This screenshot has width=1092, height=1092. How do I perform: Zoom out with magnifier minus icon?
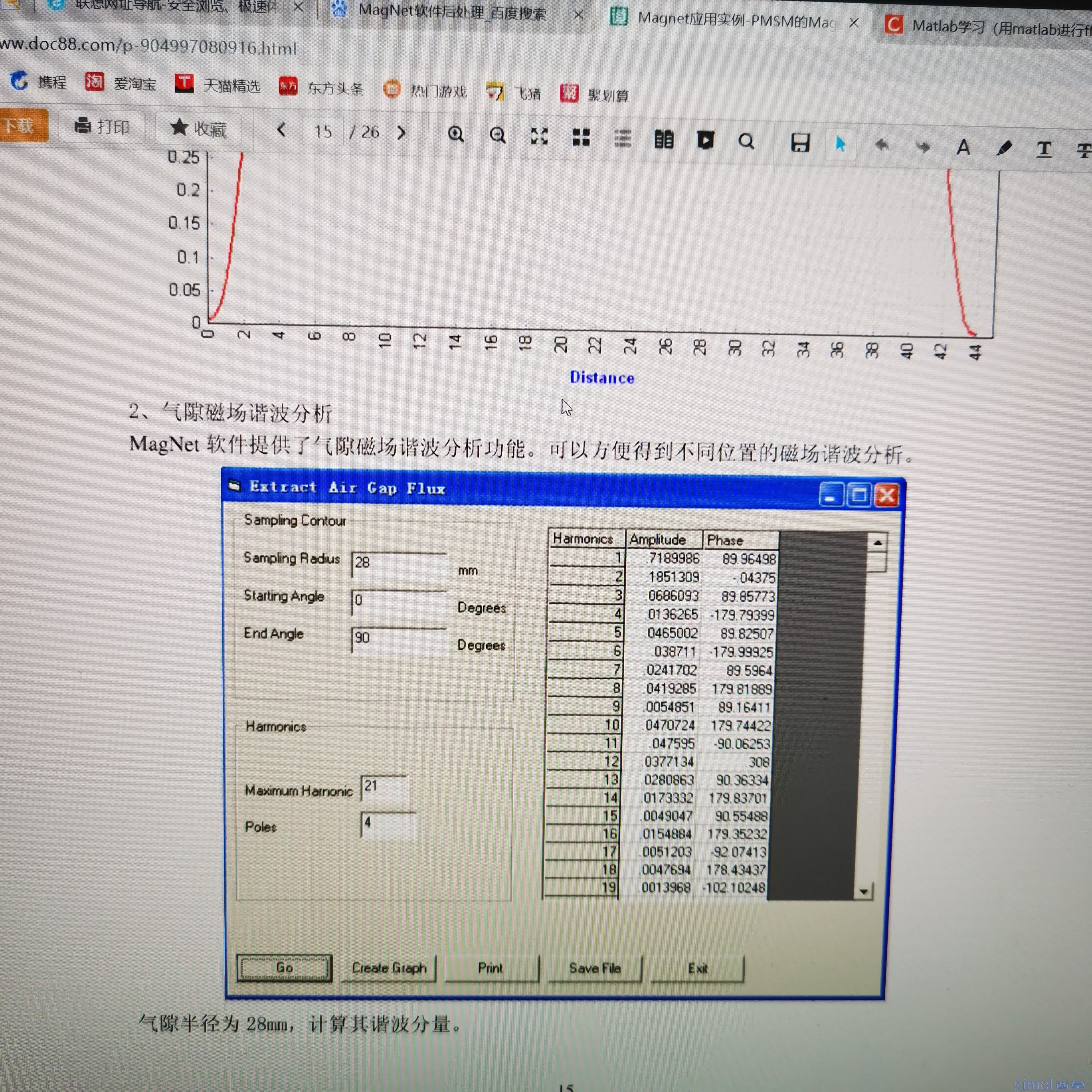497,135
